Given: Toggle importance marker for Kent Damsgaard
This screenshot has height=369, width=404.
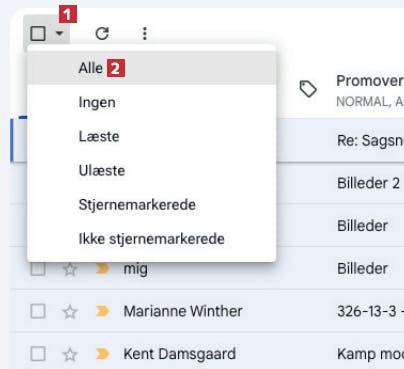Looking at the screenshot, I should click(x=102, y=354).
